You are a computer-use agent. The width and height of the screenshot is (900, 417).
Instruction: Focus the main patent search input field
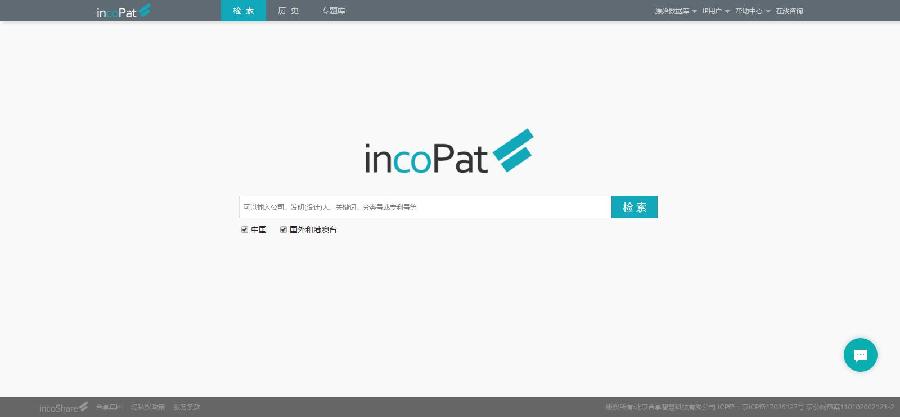pyautogui.click(x=425, y=207)
